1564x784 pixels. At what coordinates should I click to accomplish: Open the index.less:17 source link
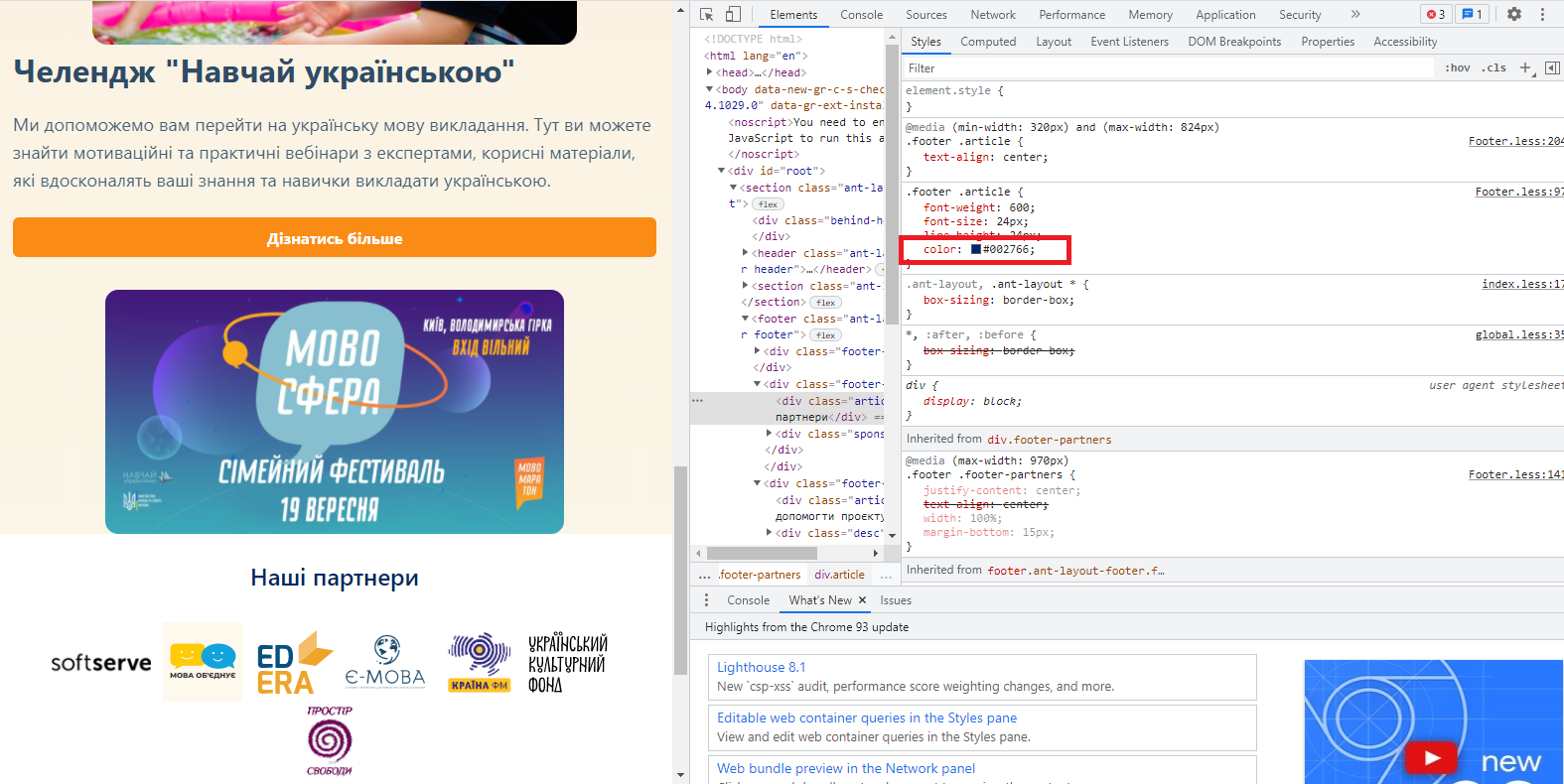click(x=1522, y=284)
